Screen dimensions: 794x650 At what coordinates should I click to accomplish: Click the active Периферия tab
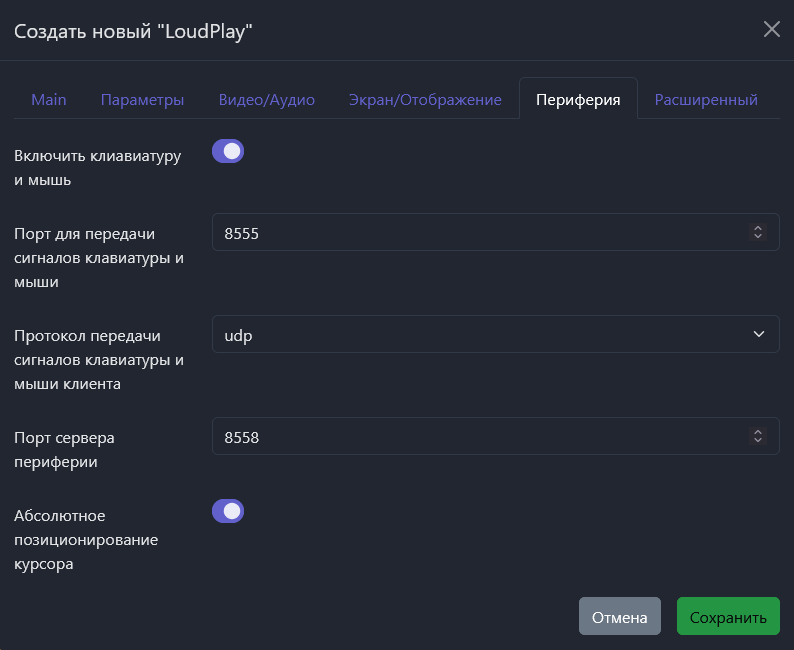point(578,100)
